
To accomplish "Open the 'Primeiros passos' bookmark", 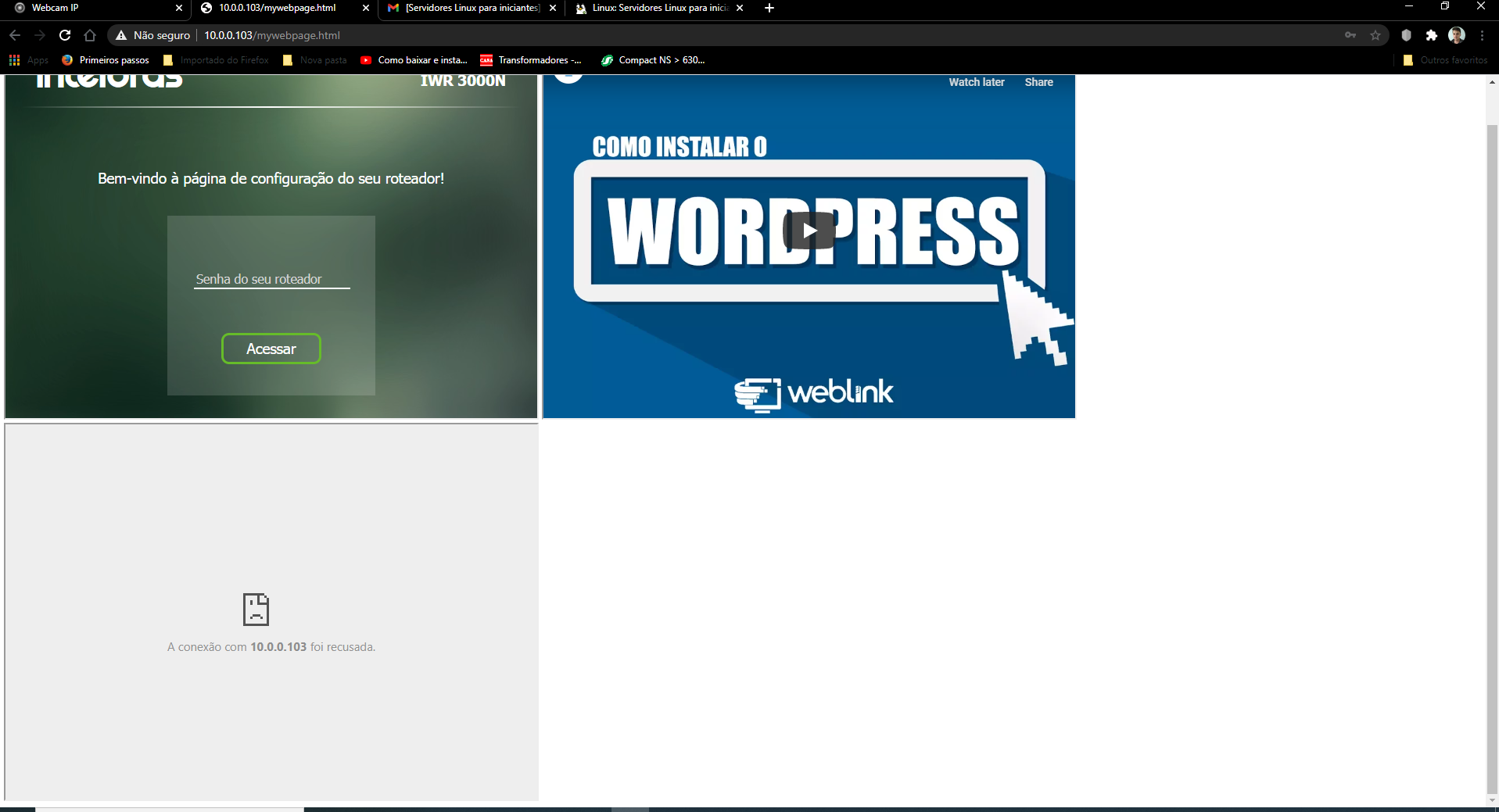I will pyautogui.click(x=106, y=60).
